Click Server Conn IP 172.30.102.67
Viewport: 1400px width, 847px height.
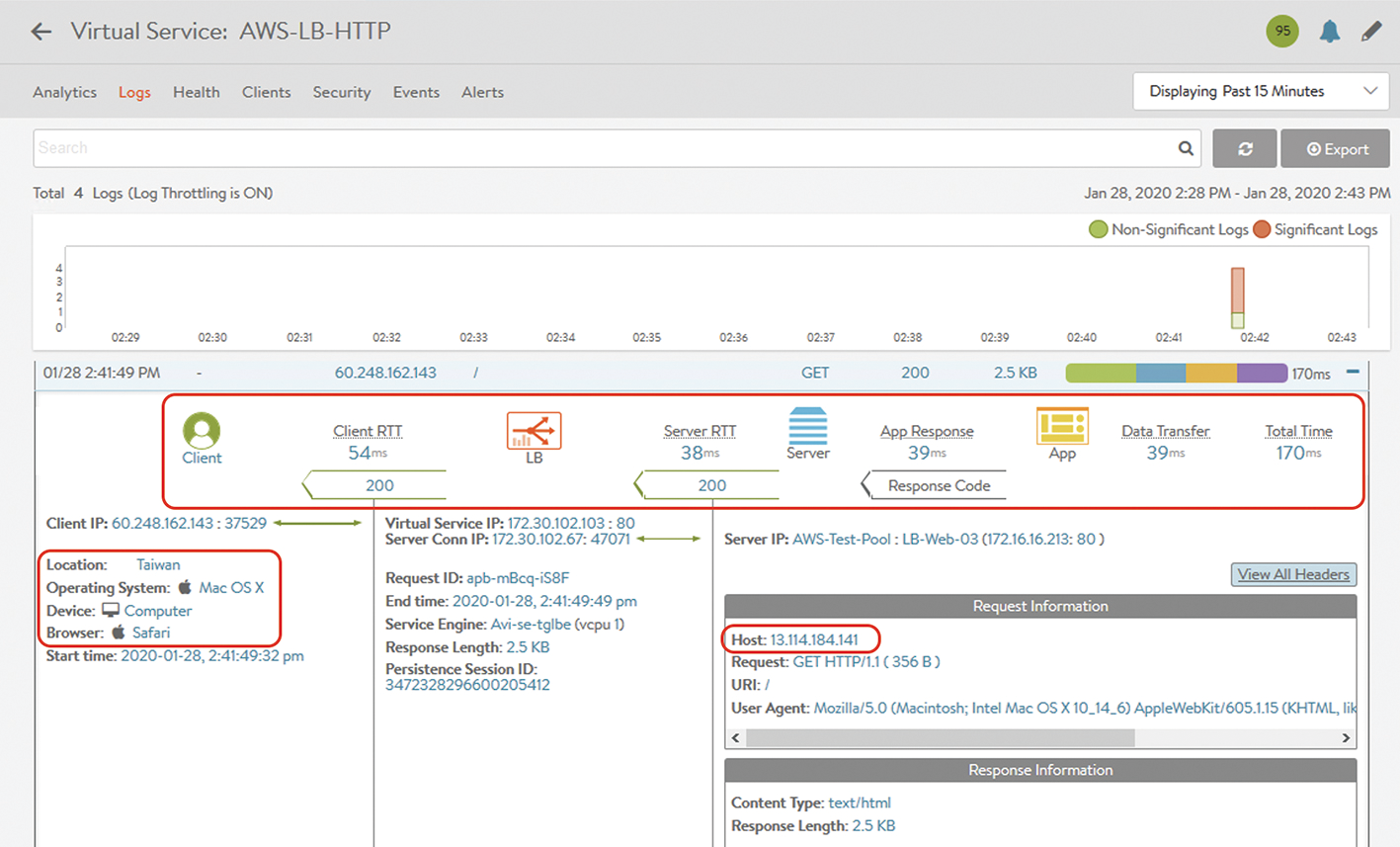click(x=561, y=539)
